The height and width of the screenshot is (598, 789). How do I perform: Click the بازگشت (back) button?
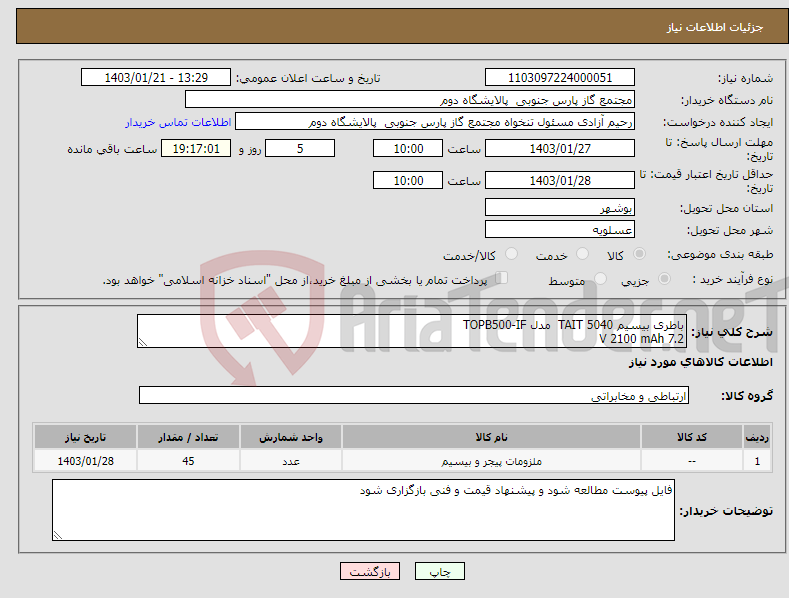(x=370, y=571)
